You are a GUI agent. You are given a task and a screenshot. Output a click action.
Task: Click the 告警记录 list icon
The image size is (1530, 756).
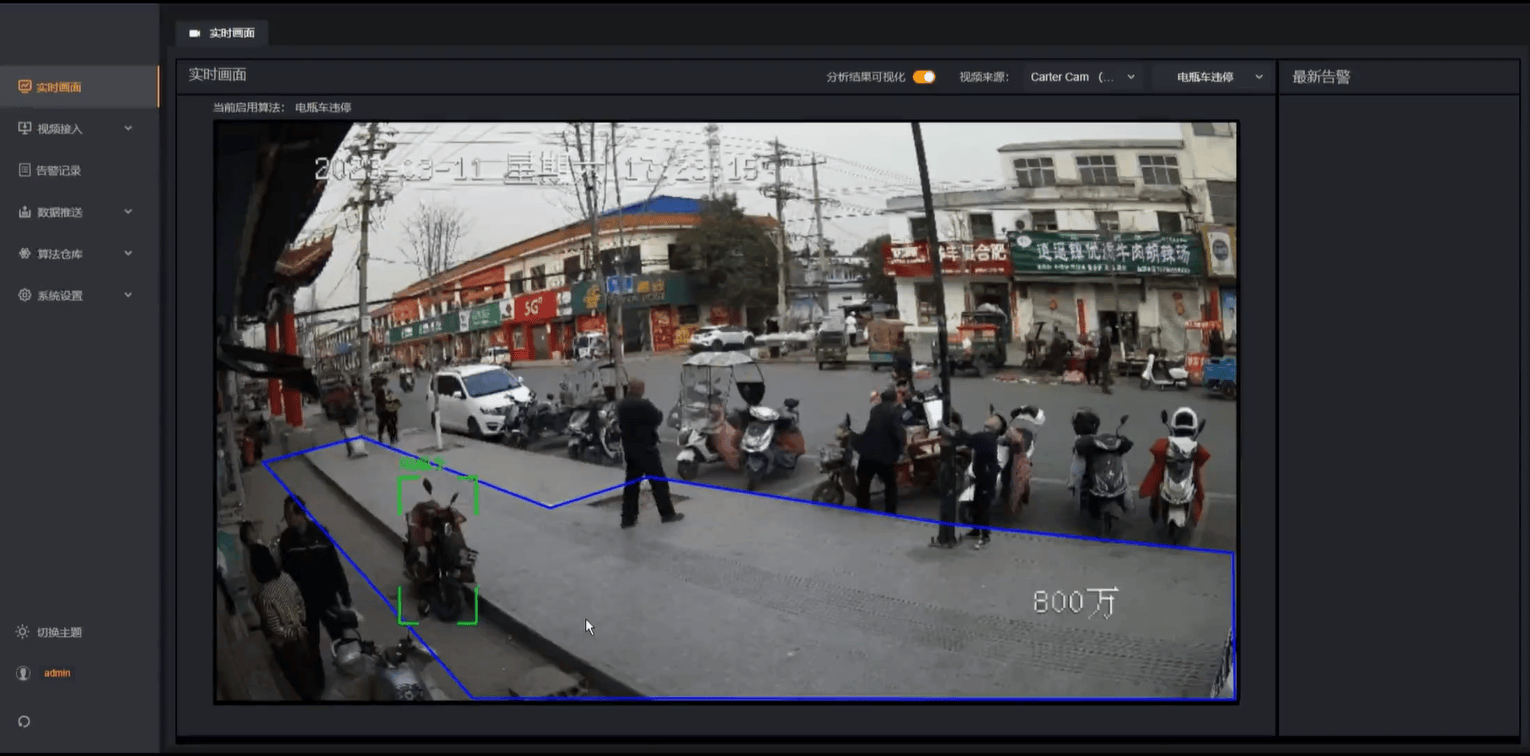25,171
